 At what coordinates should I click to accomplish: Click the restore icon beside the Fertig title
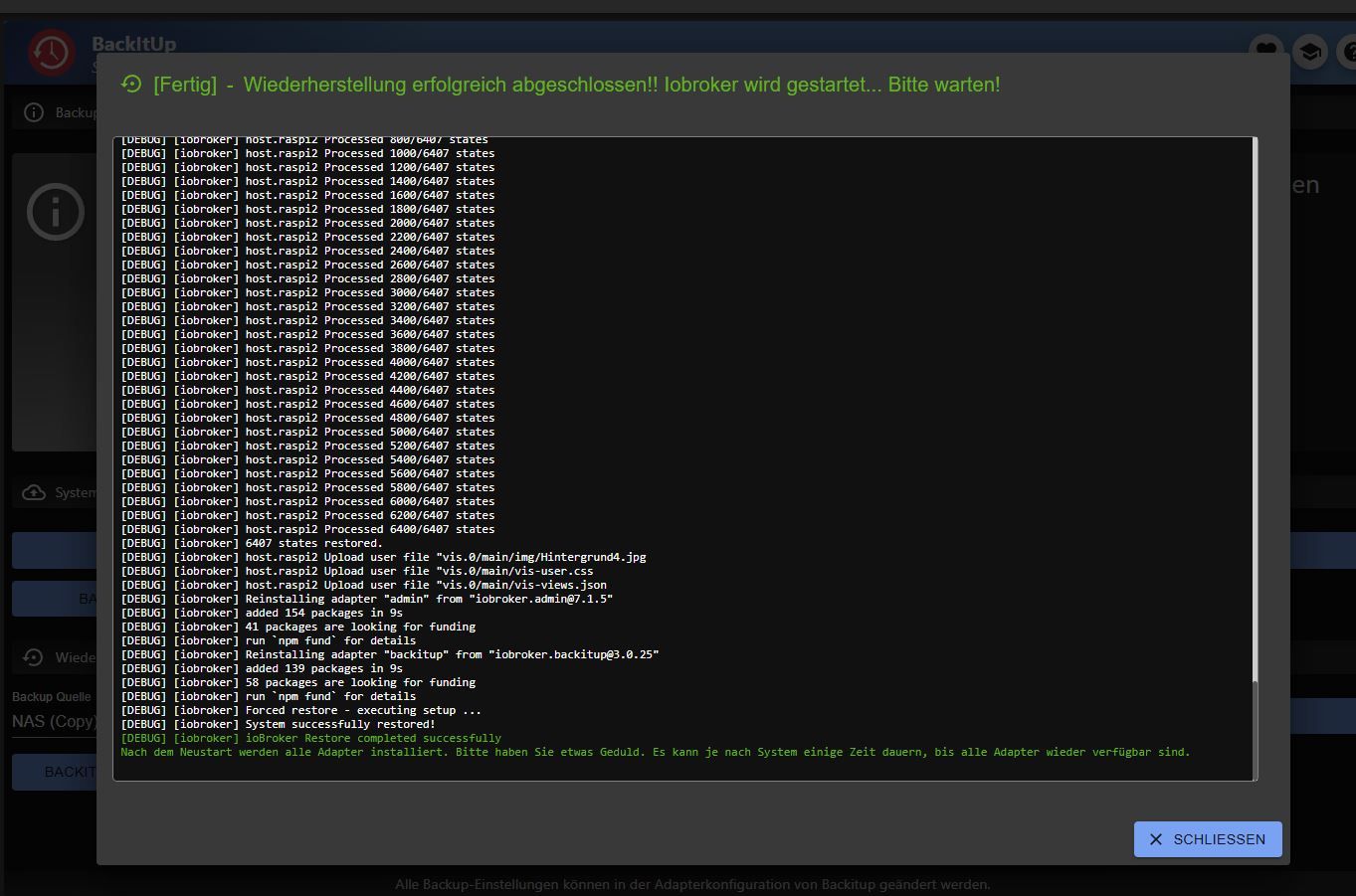pyautogui.click(x=131, y=85)
